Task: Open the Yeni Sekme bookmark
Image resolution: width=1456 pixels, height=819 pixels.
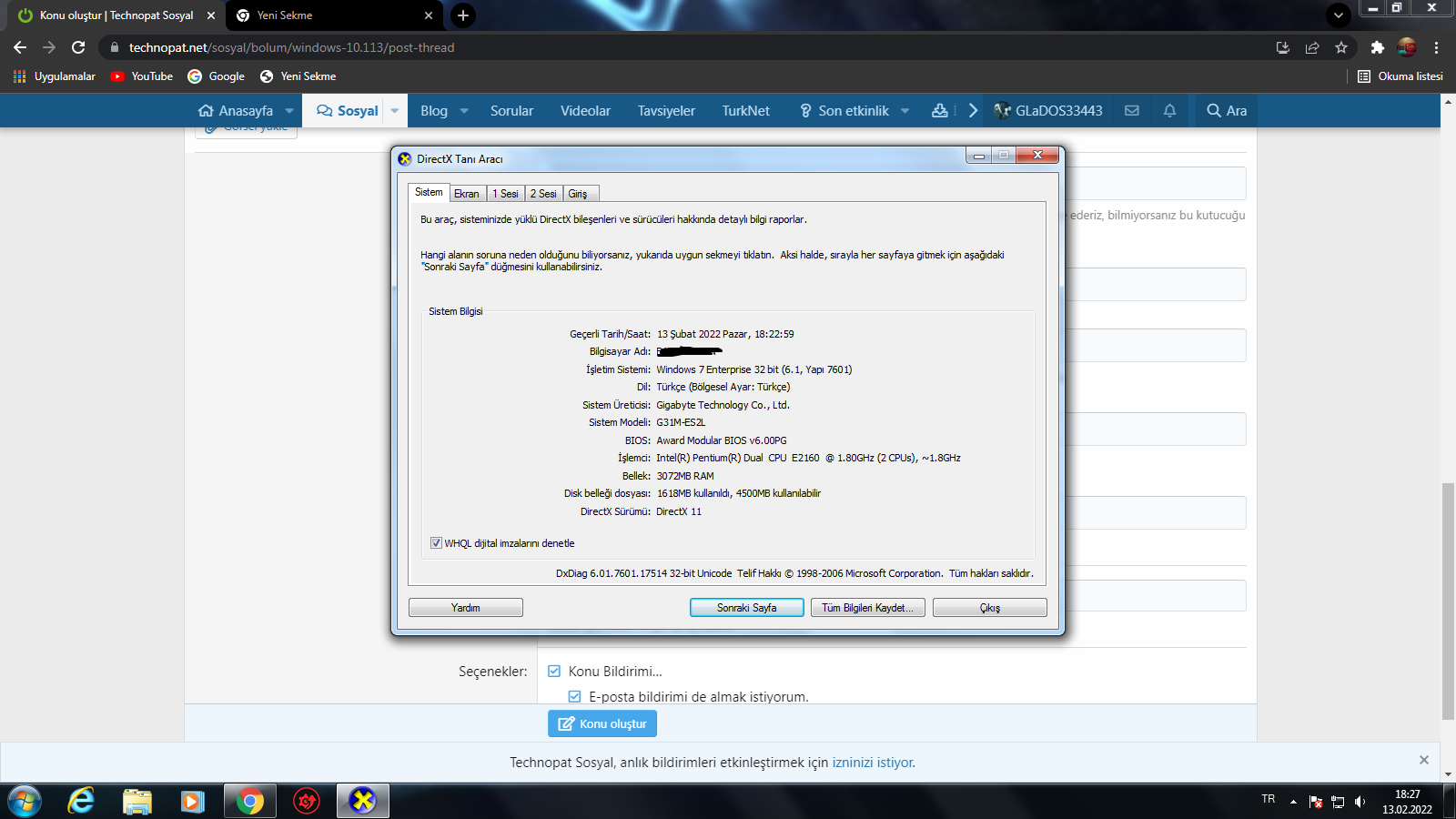Action: point(298,76)
